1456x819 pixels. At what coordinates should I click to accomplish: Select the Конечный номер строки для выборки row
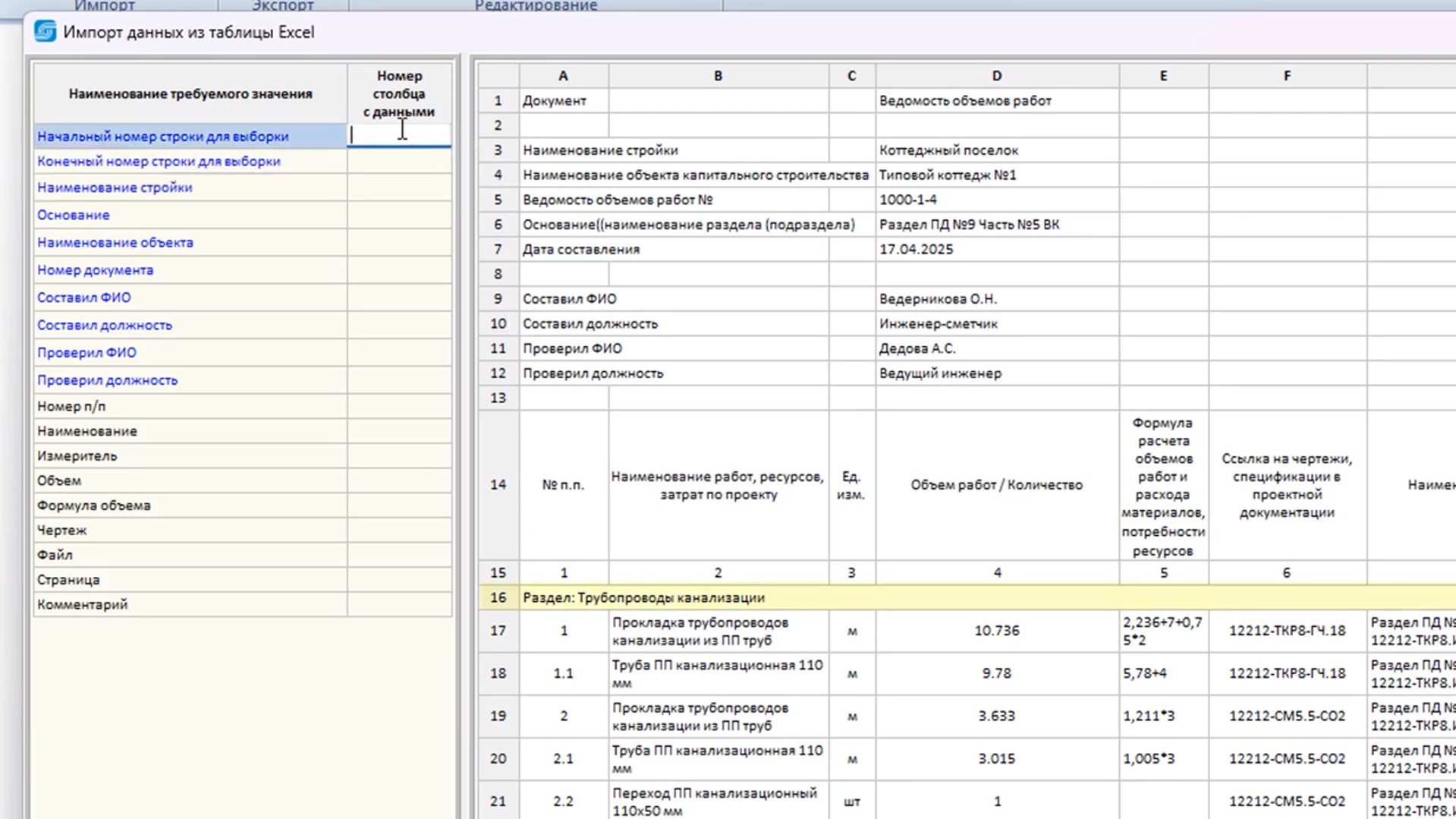tap(242, 161)
